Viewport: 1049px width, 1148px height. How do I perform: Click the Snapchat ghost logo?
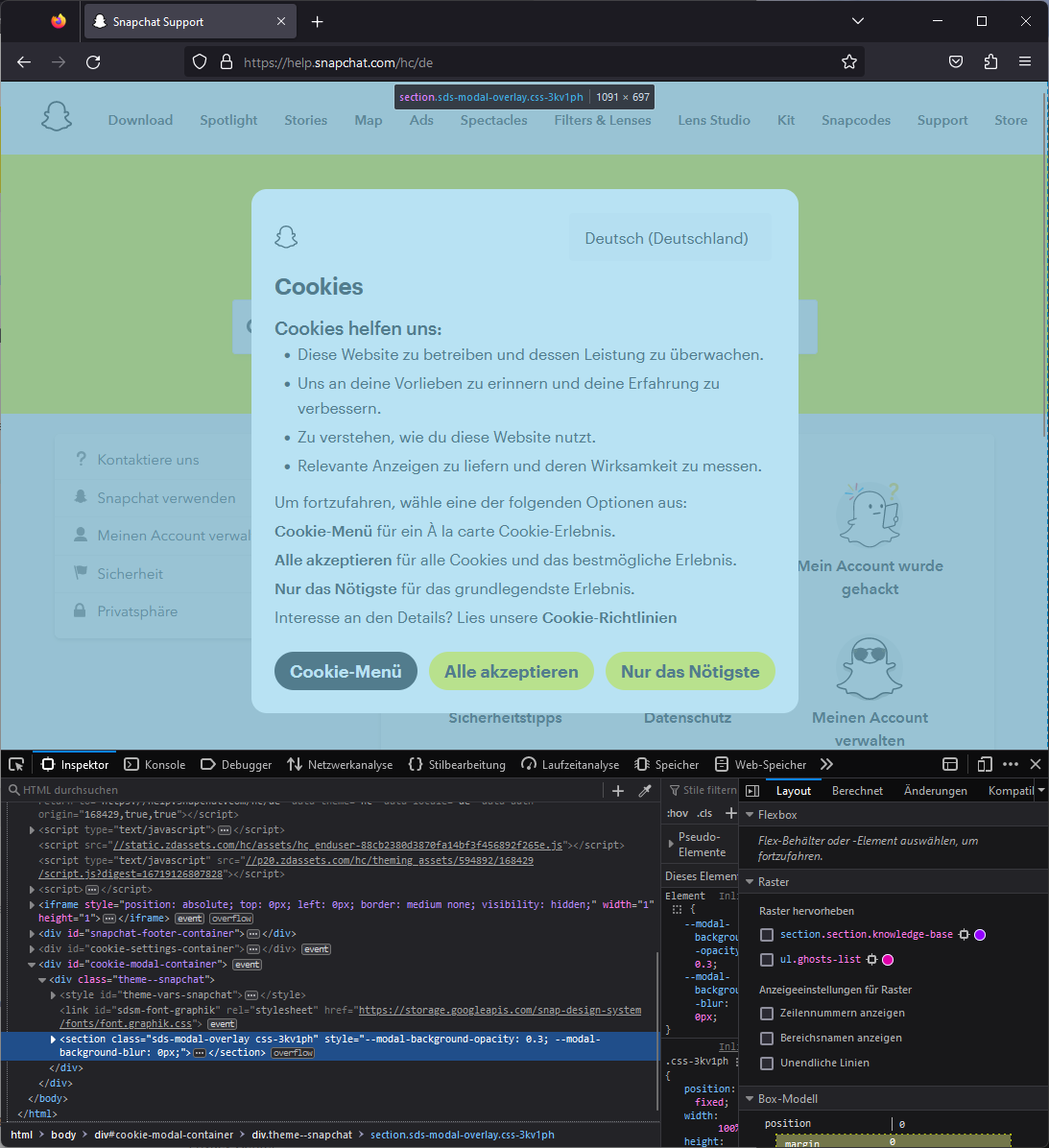(x=56, y=115)
